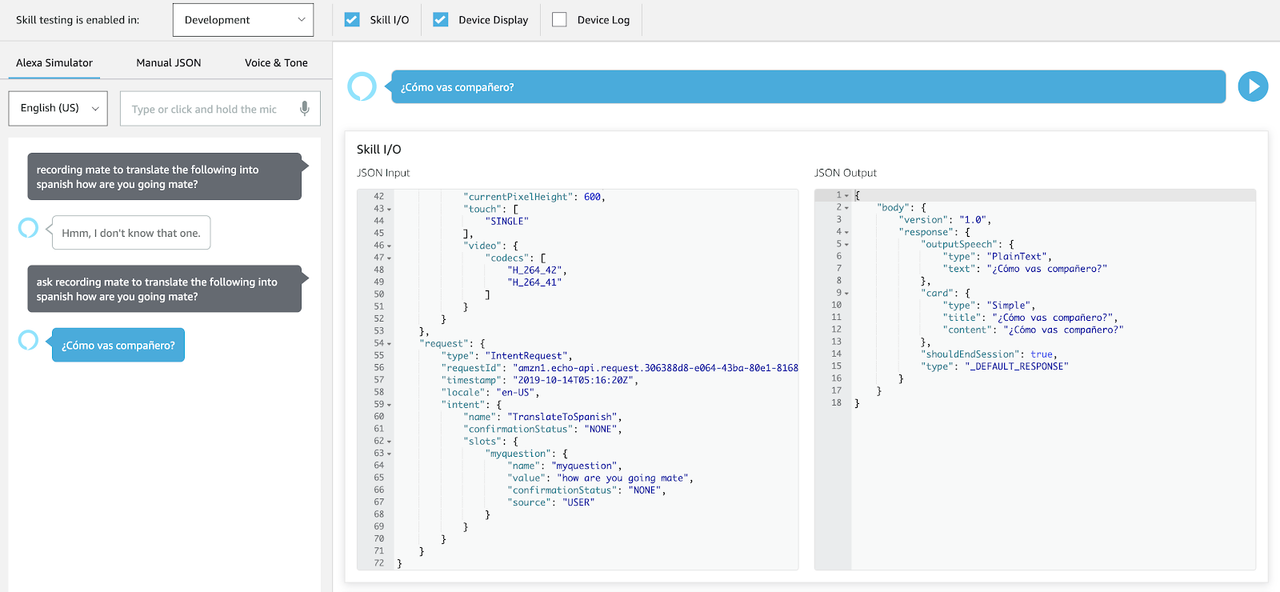Click the JSON Input panel label
This screenshot has height=592, width=1280.
tap(383, 173)
